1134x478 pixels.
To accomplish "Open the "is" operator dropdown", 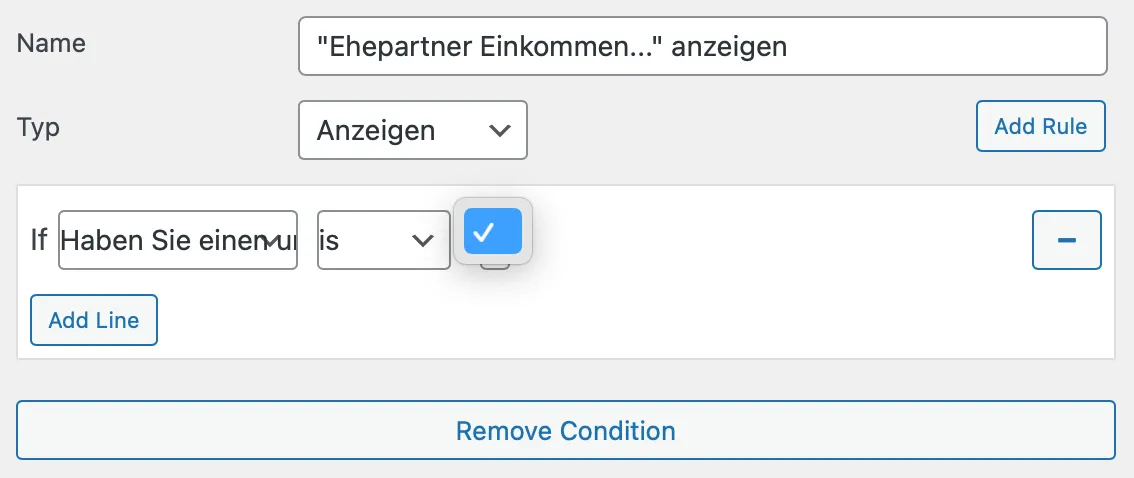I will pos(384,240).
